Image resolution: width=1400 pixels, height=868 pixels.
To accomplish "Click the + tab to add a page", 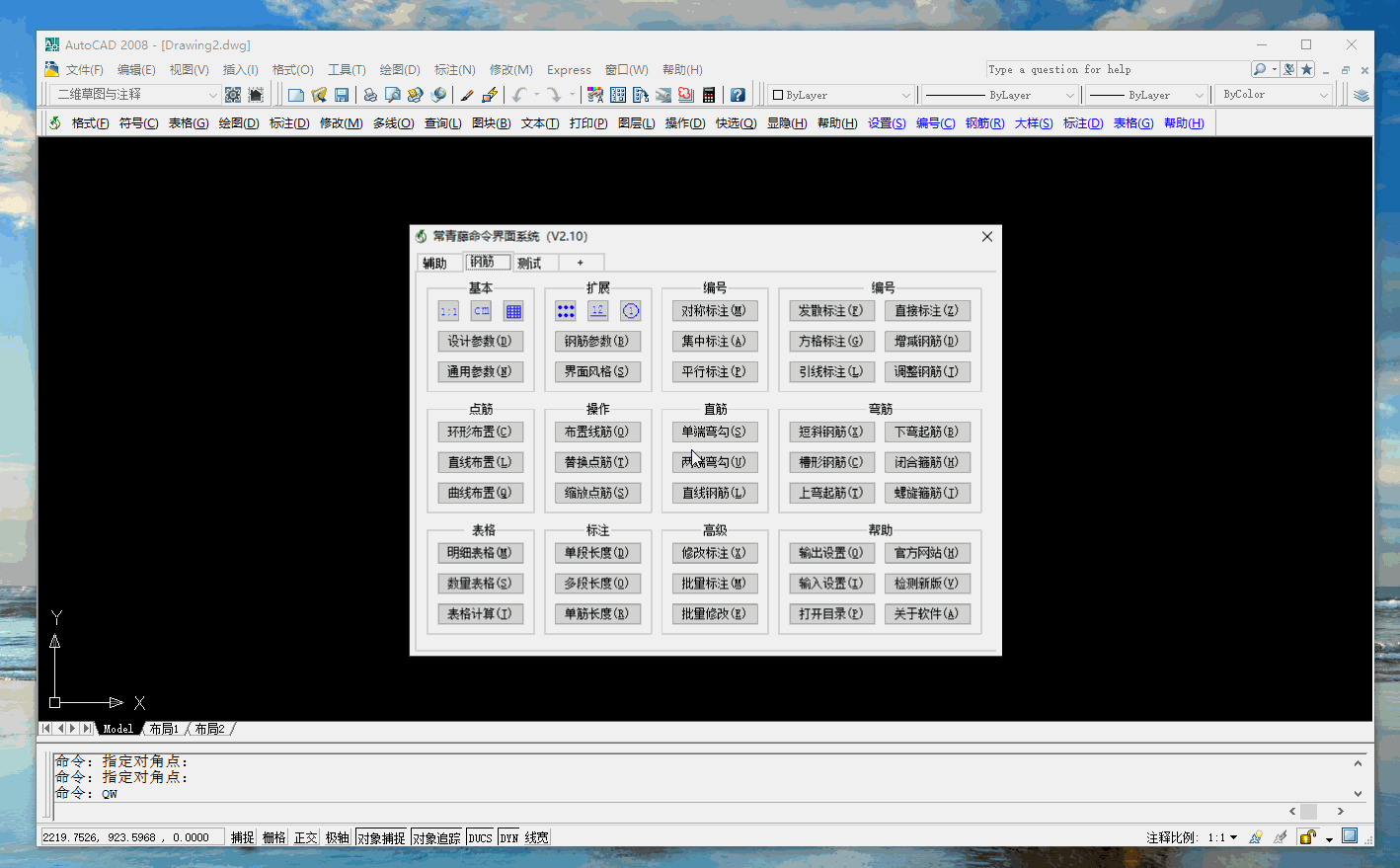I will (x=581, y=263).
